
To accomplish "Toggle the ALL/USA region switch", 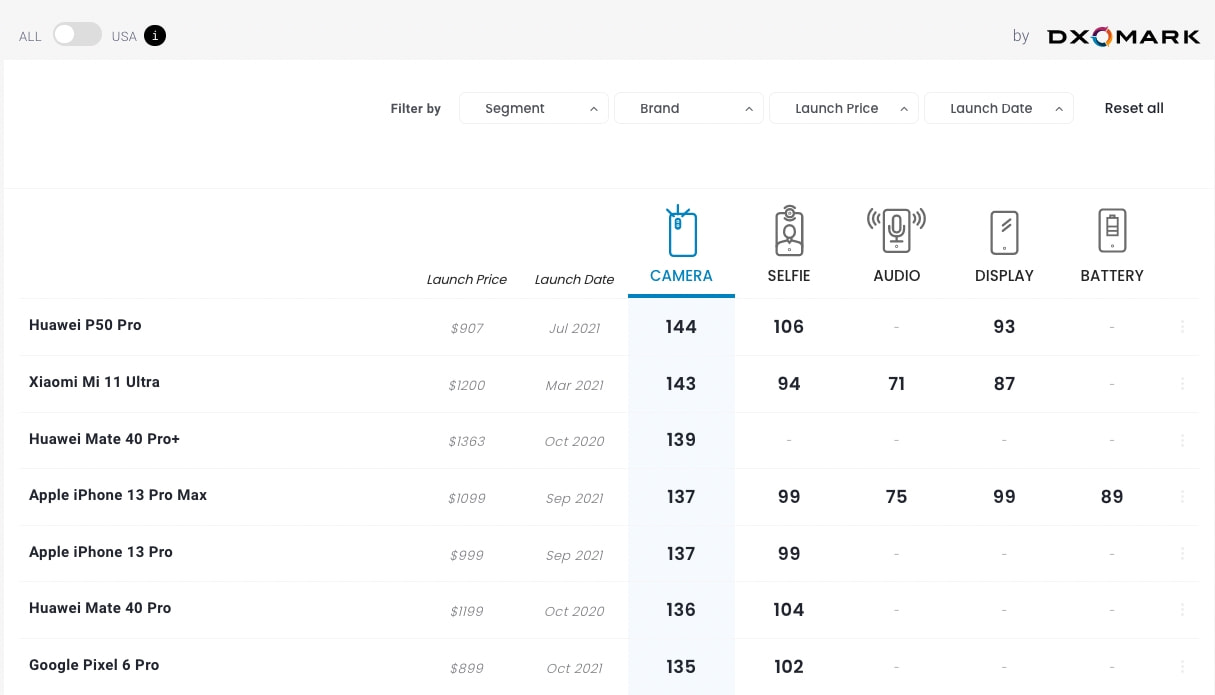I will 77,35.
